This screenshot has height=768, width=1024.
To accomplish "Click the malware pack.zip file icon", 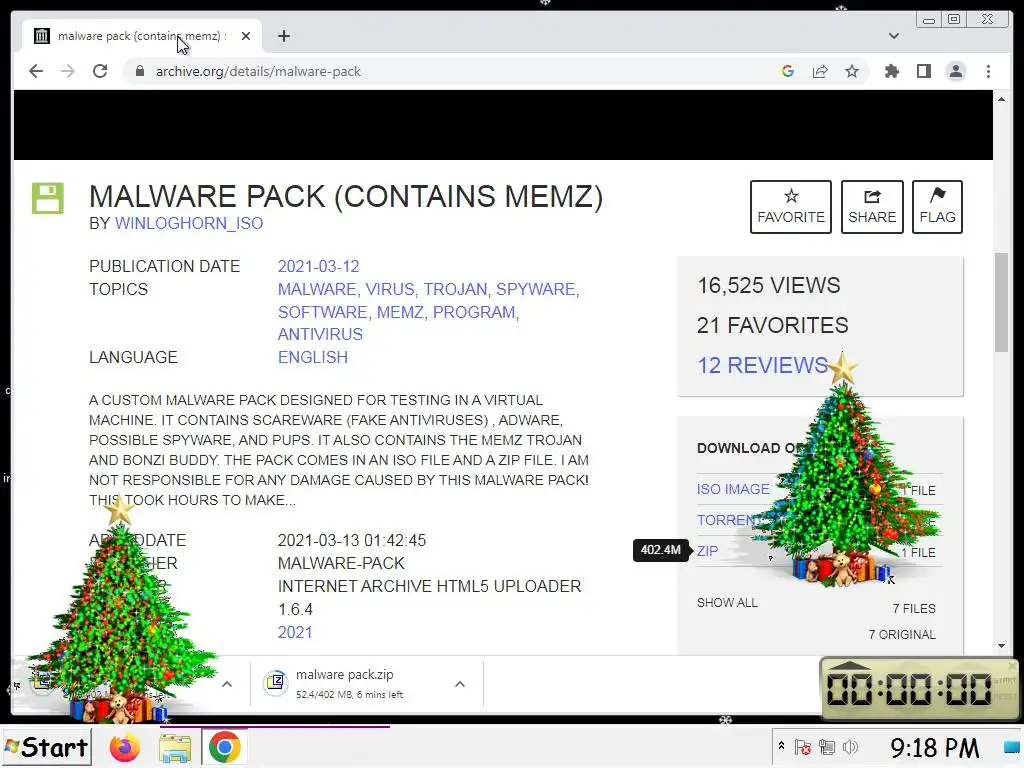I will tap(276, 682).
